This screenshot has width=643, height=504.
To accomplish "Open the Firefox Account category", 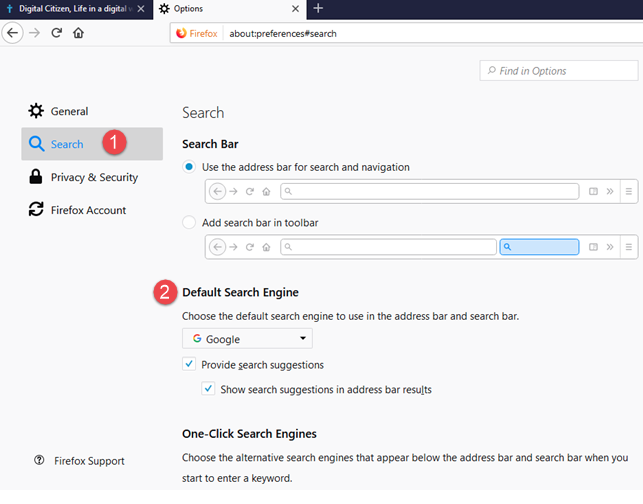I will point(92,210).
